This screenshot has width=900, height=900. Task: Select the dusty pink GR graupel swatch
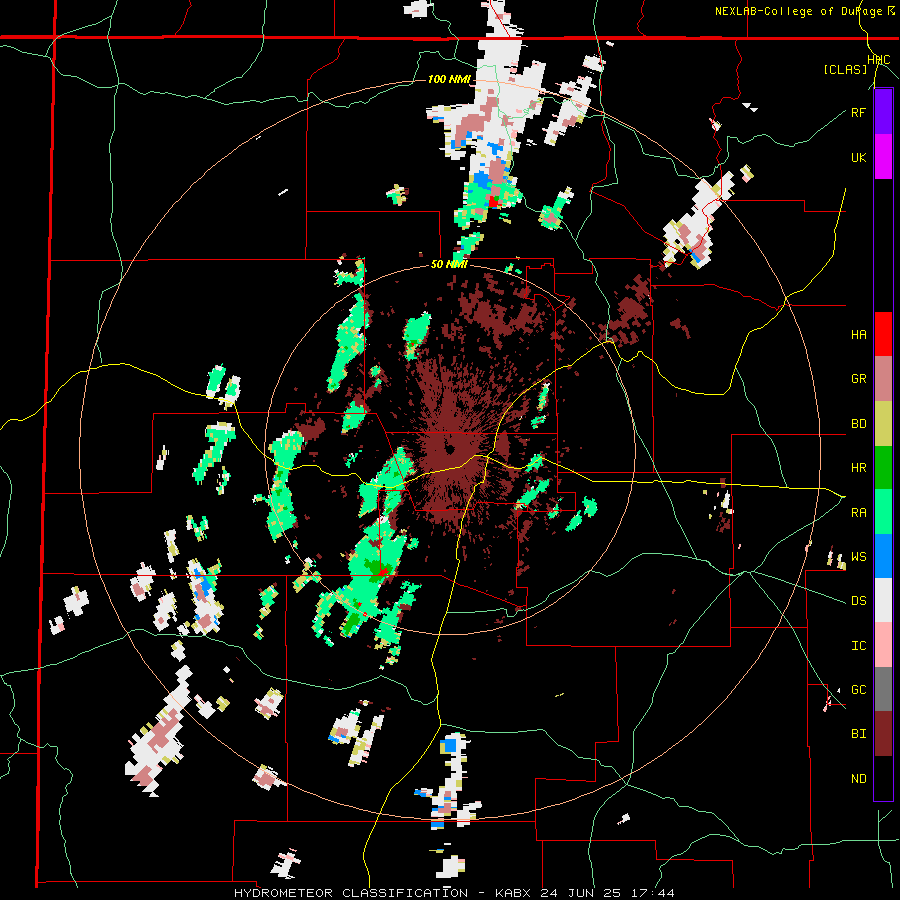[883, 379]
